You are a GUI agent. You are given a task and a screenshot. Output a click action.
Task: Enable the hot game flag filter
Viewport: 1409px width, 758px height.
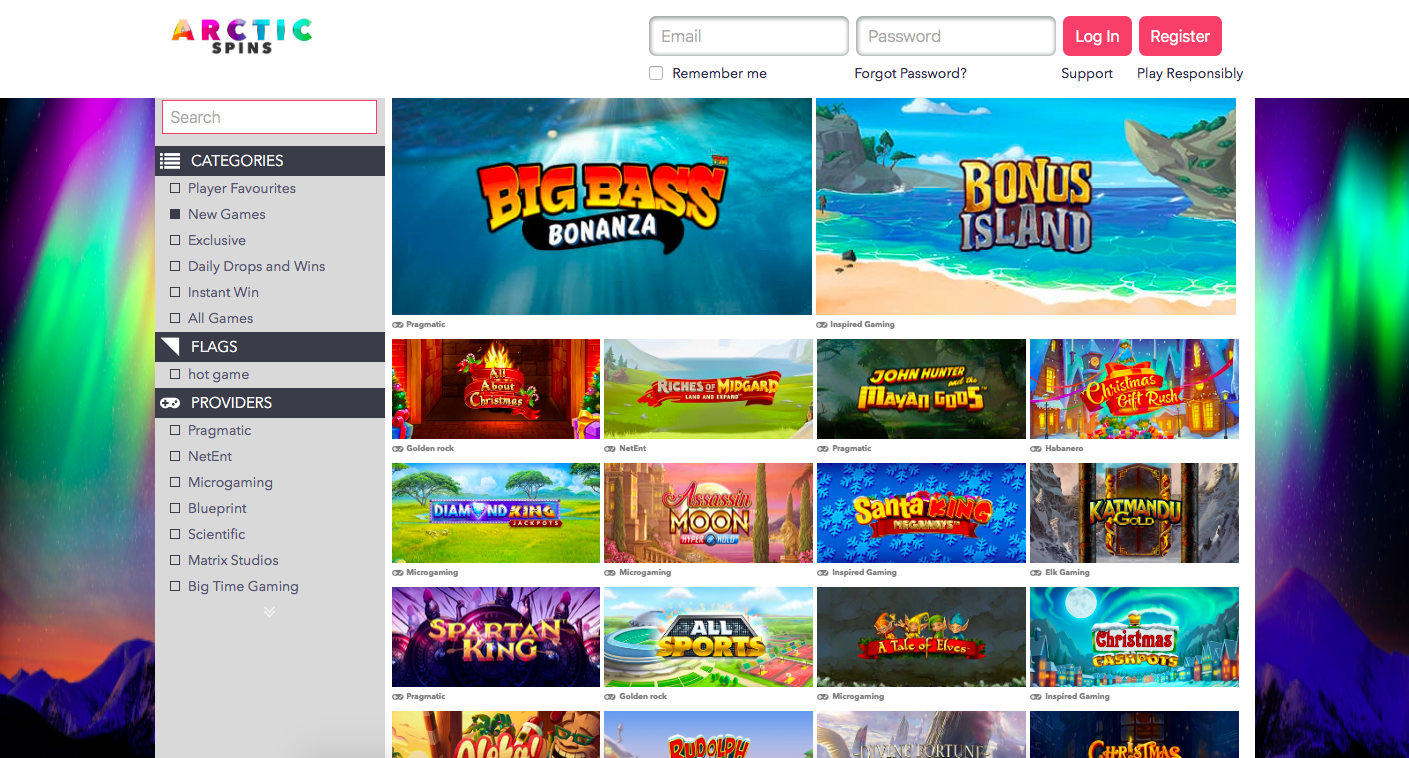pyautogui.click(x=175, y=374)
